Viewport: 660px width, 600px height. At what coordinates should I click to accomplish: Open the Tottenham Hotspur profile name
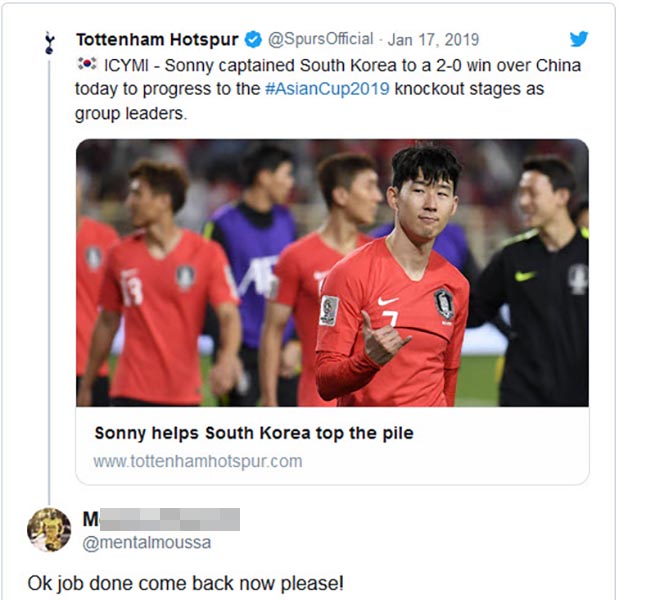pyautogui.click(x=157, y=40)
